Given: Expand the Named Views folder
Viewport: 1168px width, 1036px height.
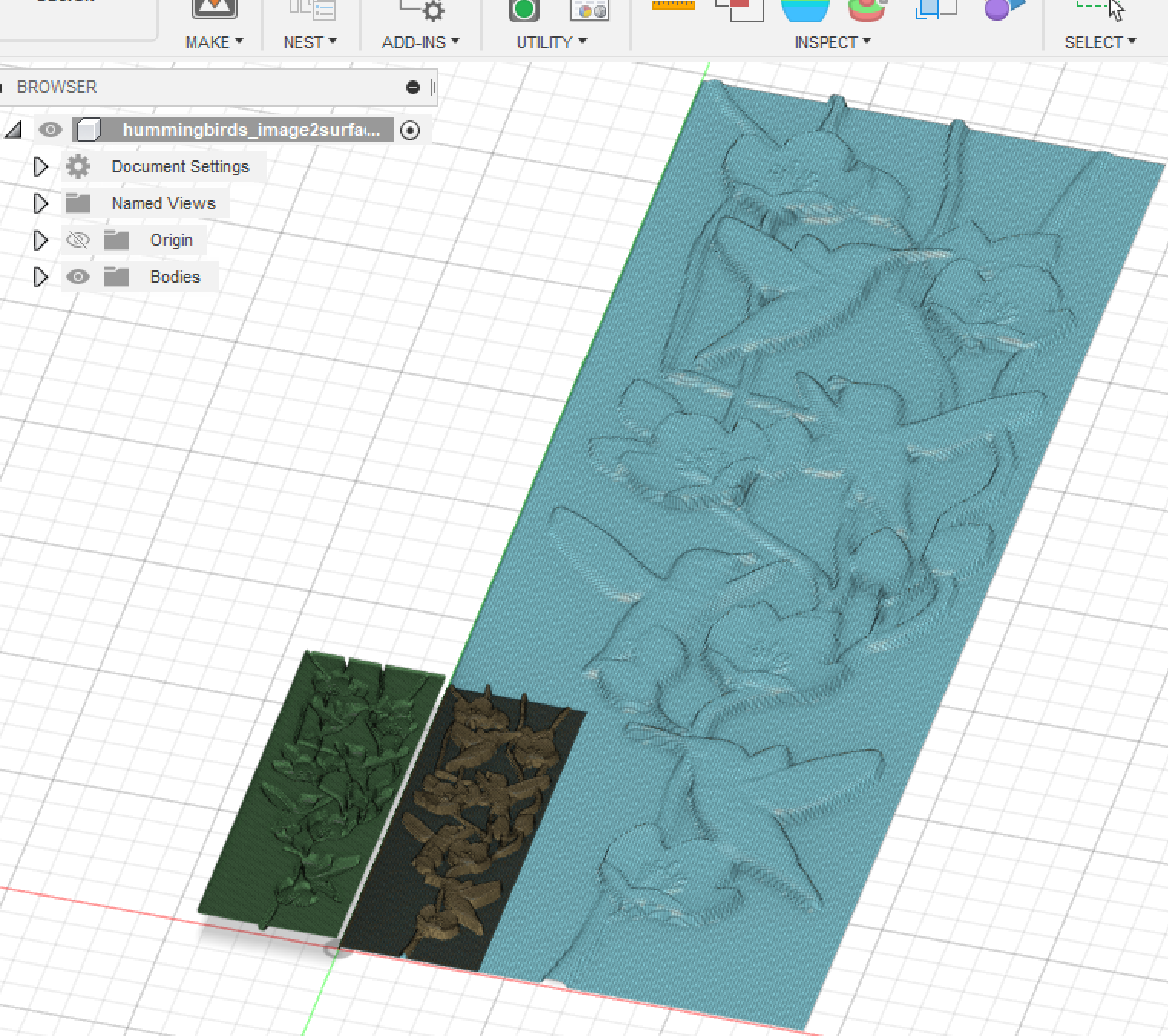Looking at the screenshot, I should (41, 203).
